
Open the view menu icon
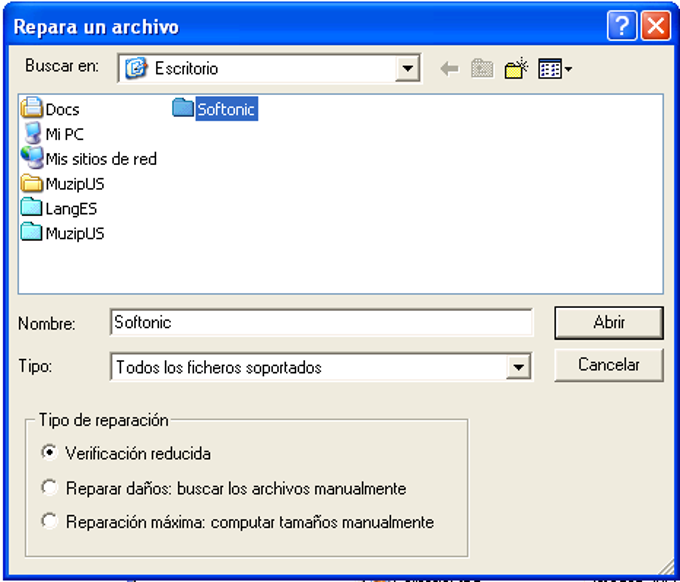(555, 69)
